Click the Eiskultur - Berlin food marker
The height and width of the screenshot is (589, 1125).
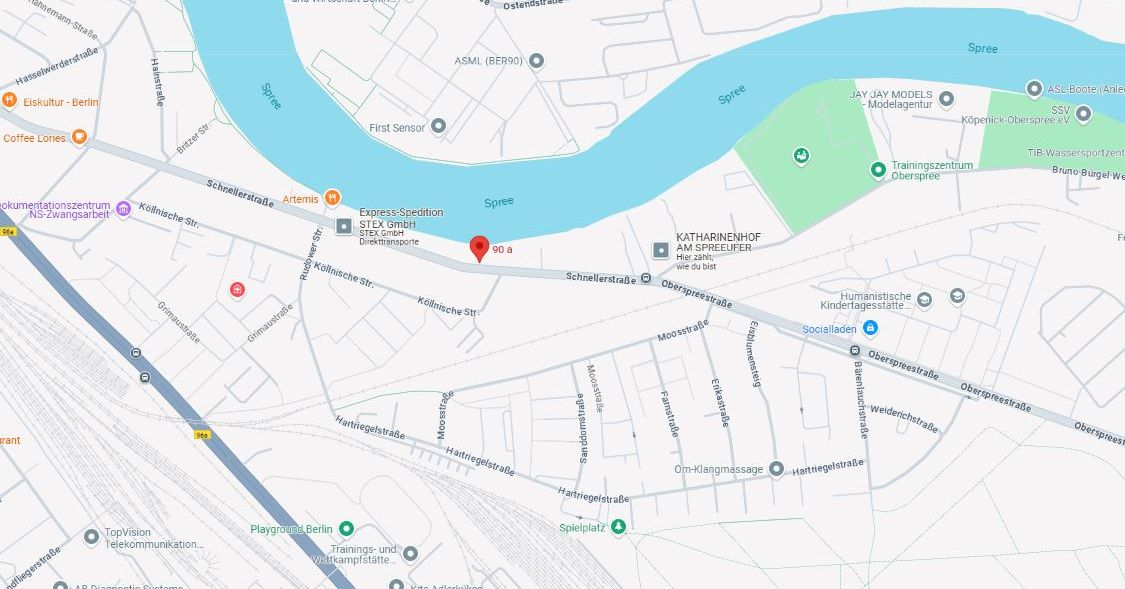click(9, 100)
